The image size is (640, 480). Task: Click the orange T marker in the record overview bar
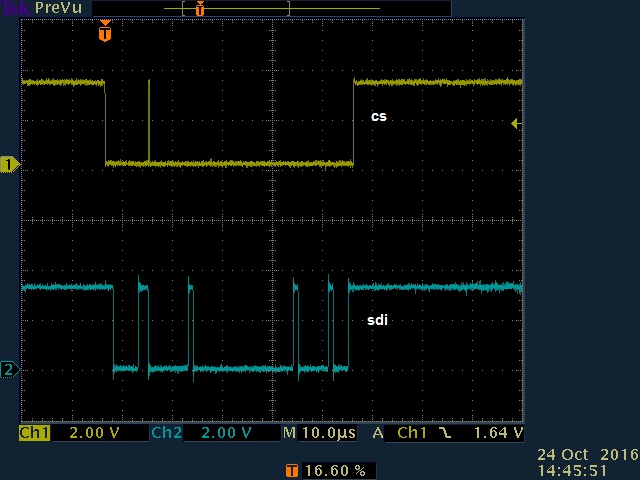click(x=200, y=9)
